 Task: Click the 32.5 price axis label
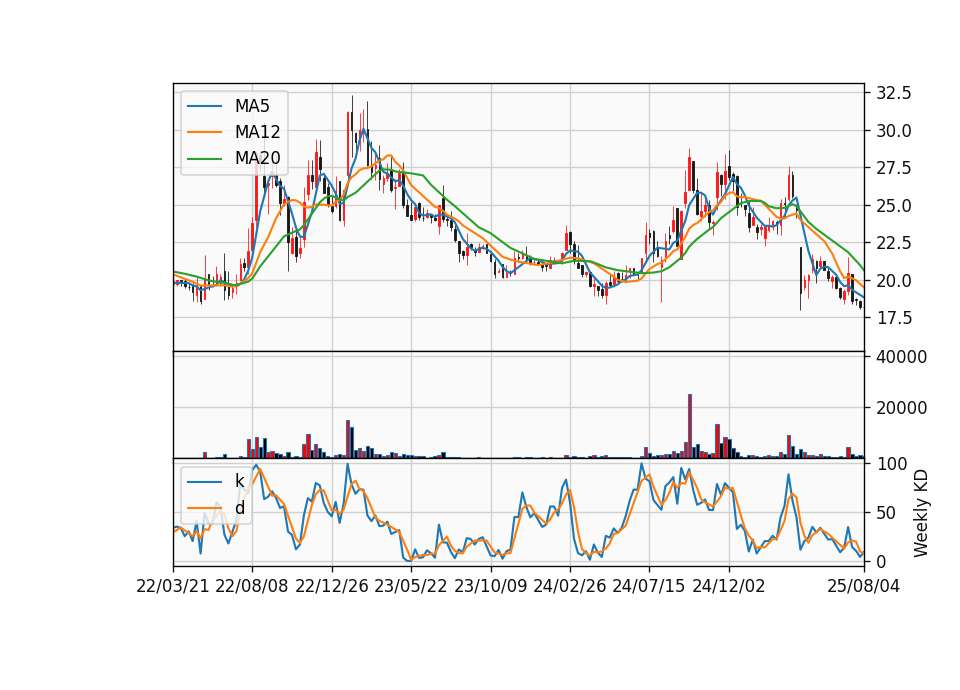[894, 93]
